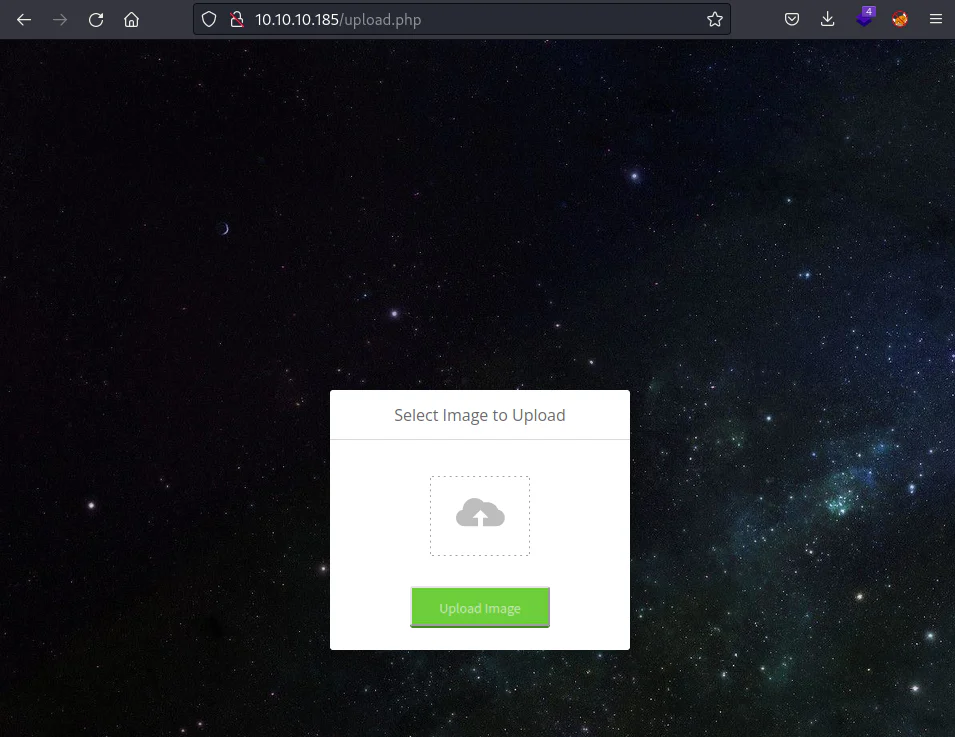Open the downloads panel
This screenshot has width=955, height=737.
828,19
